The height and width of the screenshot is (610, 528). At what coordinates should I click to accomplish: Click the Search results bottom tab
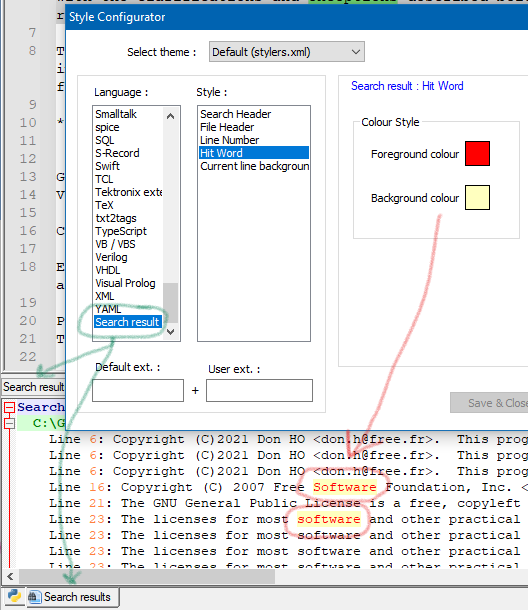72,597
